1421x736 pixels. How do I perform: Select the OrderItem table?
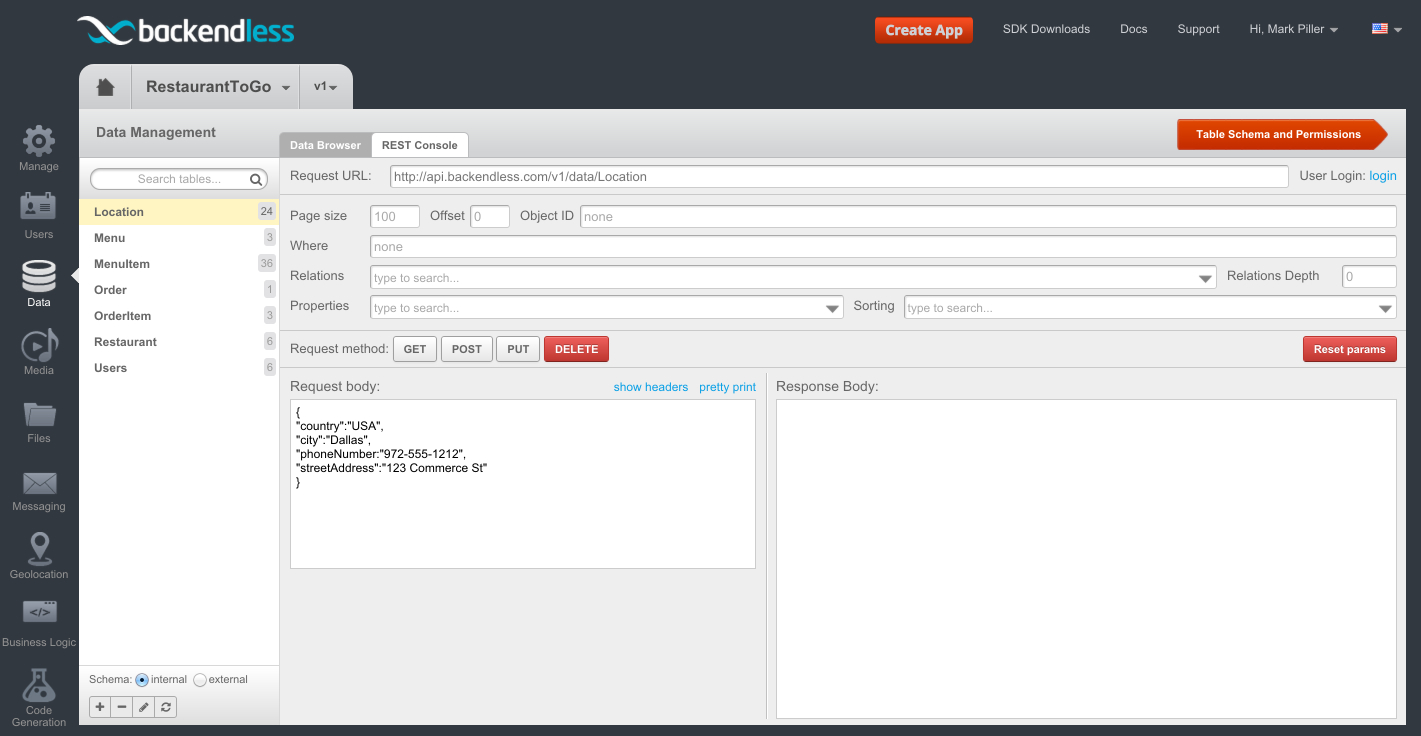point(179,316)
